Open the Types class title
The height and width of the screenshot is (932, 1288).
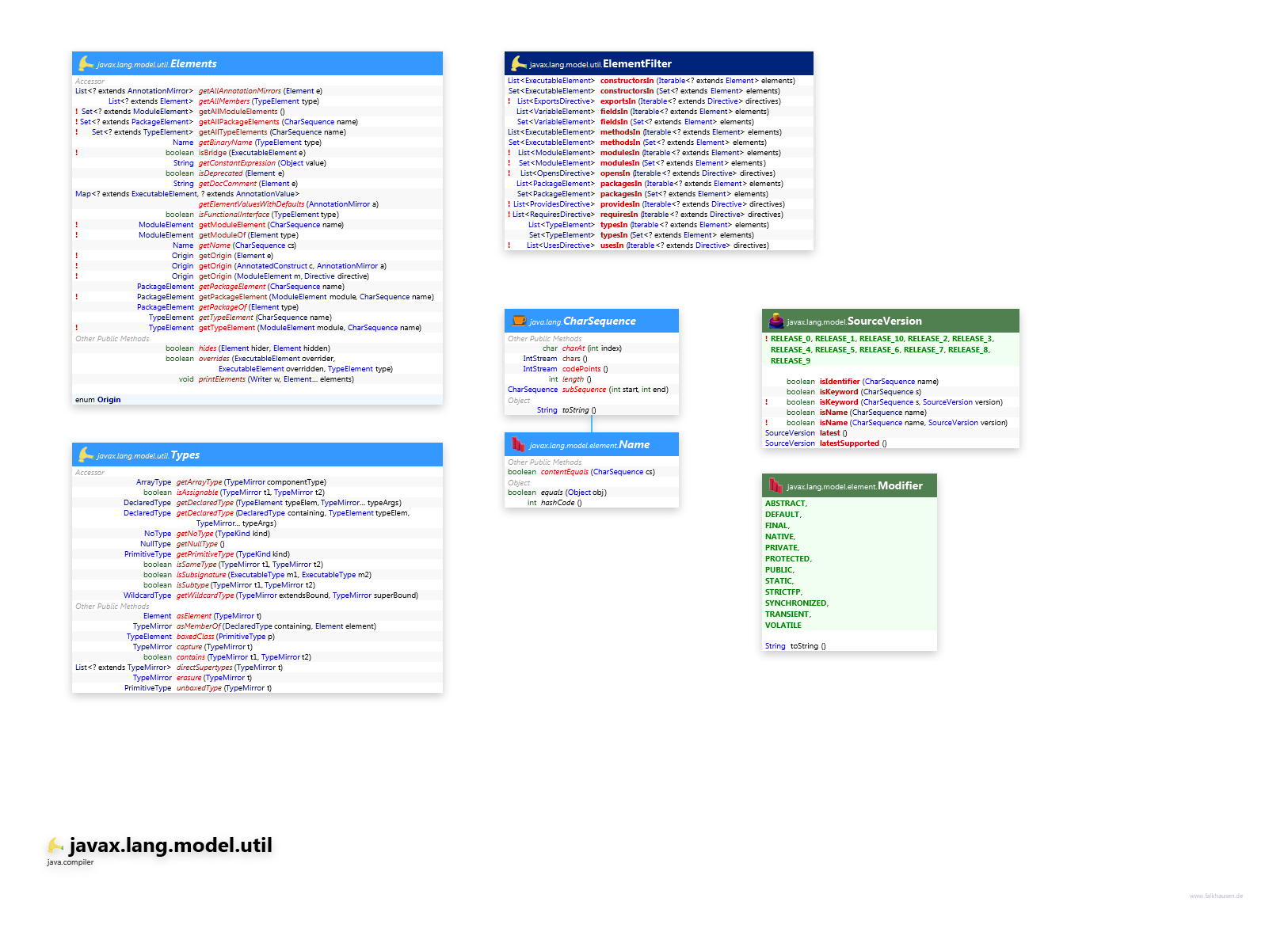click(185, 455)
